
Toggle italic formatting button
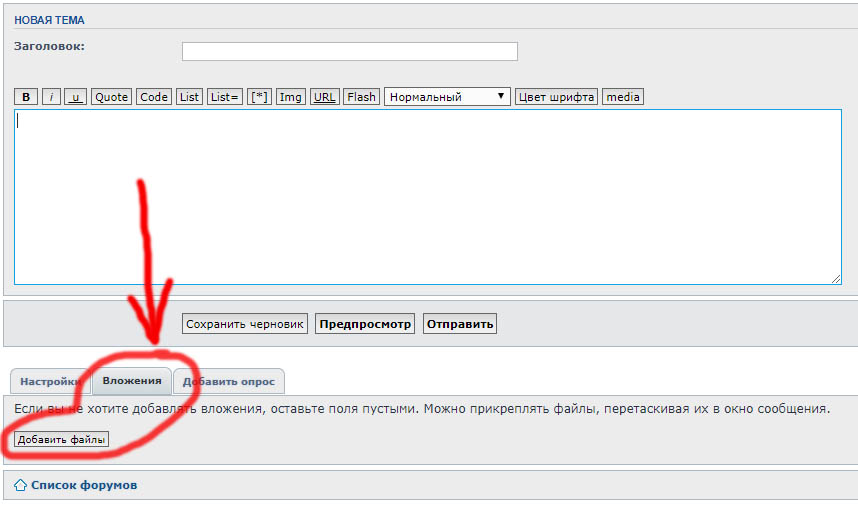pos(51,97)
